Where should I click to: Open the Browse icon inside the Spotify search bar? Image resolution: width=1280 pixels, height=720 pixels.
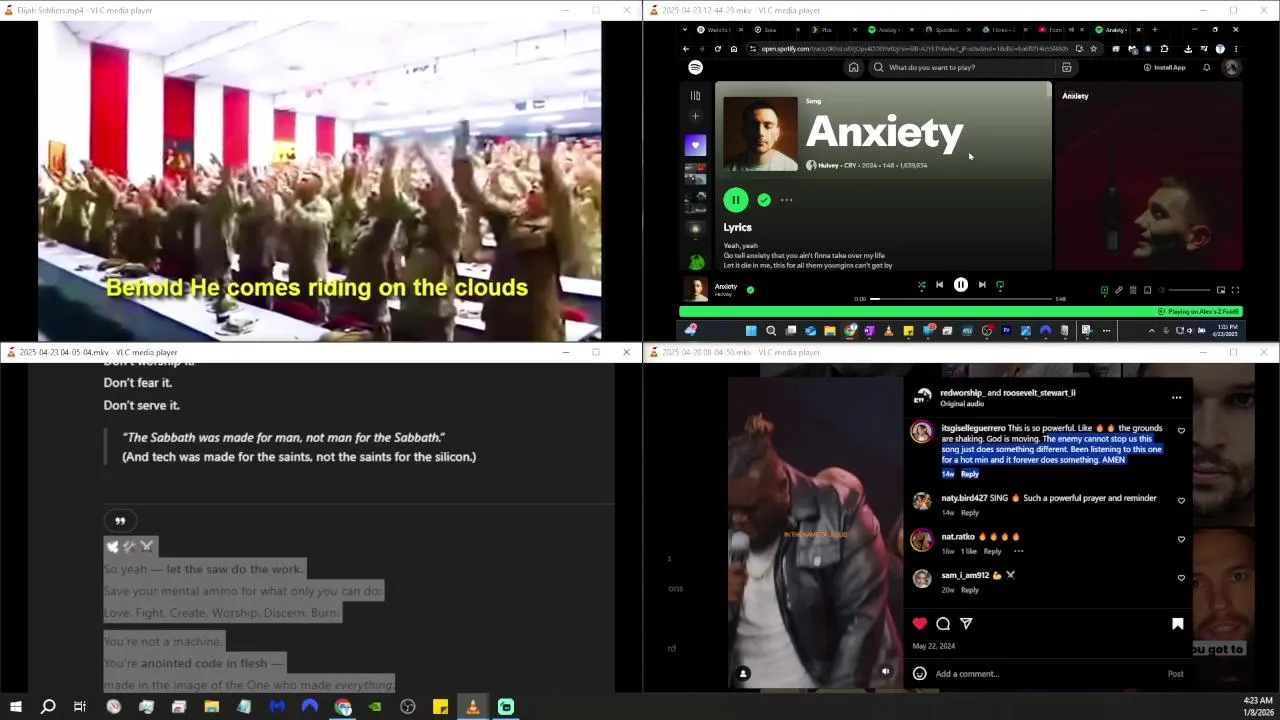(x=1066, y=67)
